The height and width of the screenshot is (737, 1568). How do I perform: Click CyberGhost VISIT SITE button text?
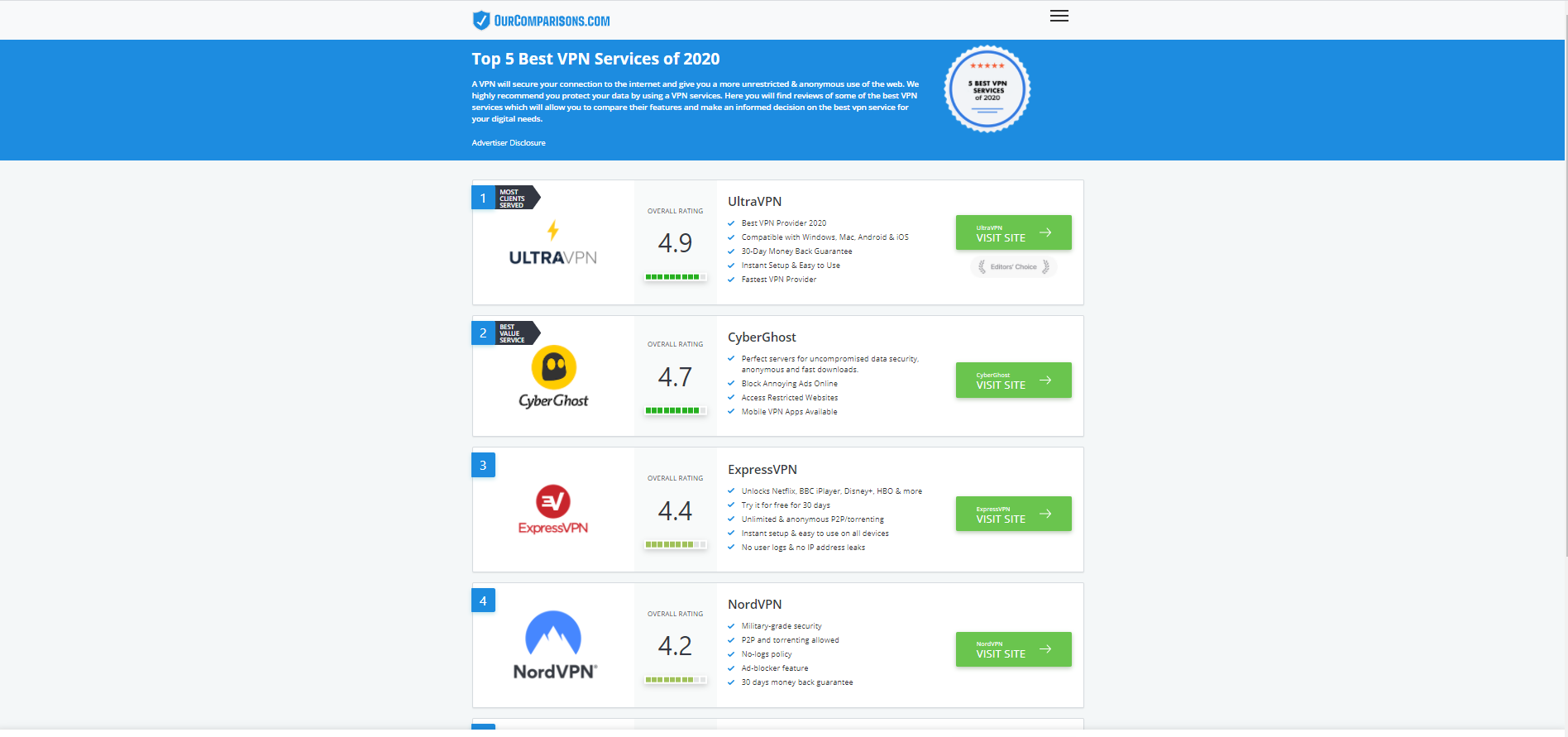tap(1001, 385)
